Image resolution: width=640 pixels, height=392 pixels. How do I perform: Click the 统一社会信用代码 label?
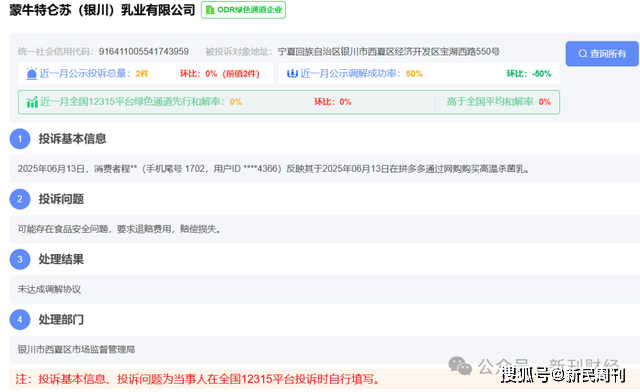(56, 51)
